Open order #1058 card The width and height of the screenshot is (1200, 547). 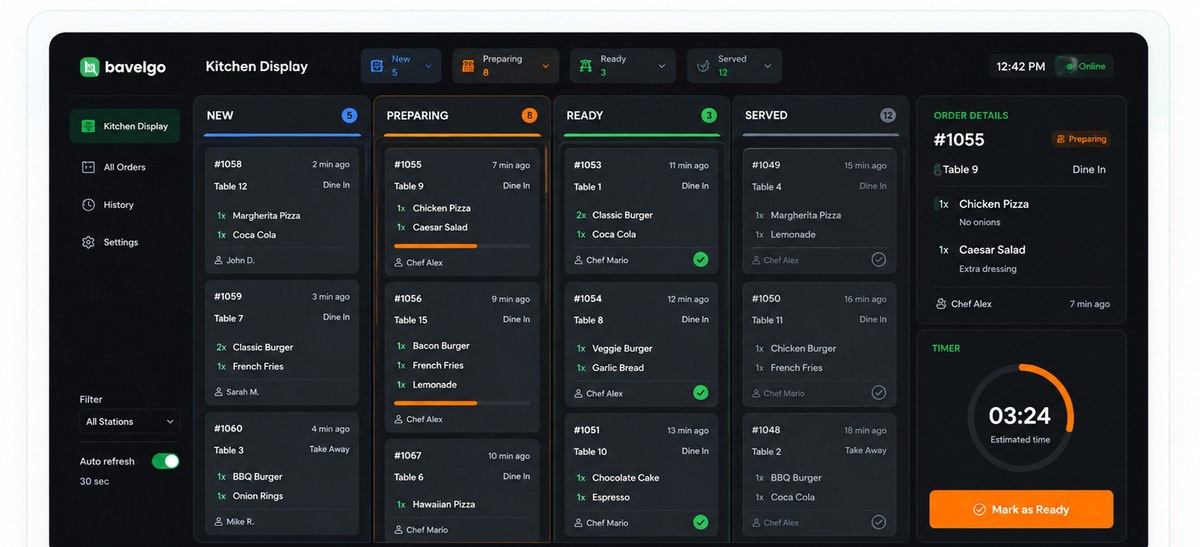[282, 210]
